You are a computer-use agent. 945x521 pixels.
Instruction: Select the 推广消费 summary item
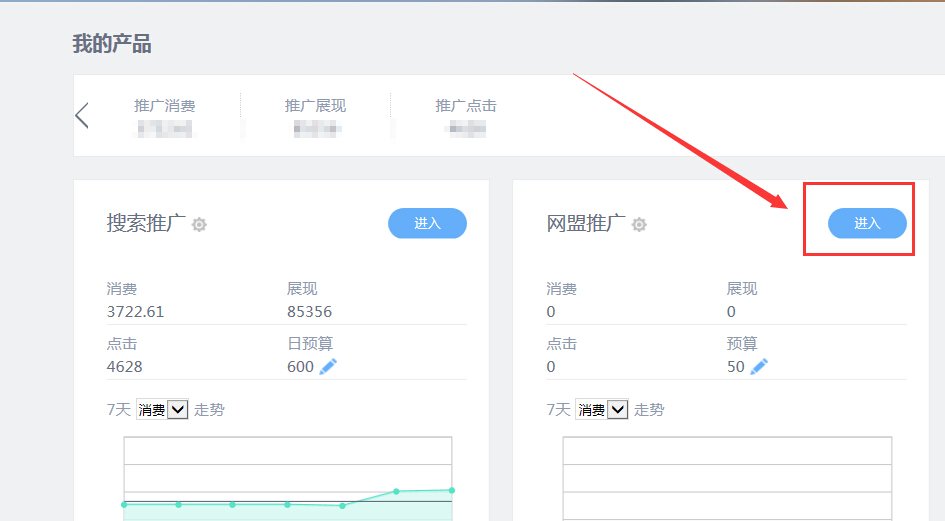[165, 116]
